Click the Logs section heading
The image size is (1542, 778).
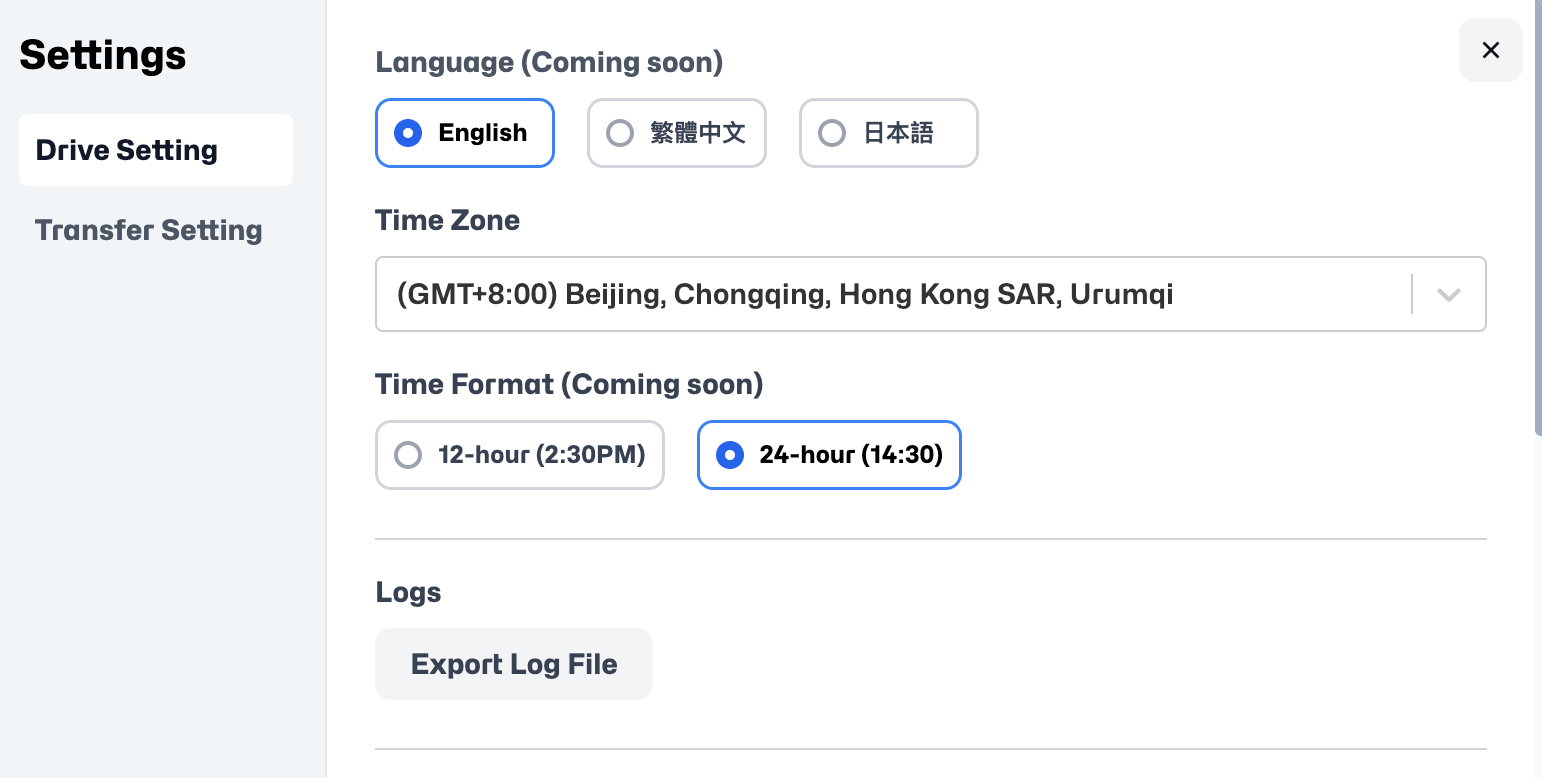(x=408, y=592)
